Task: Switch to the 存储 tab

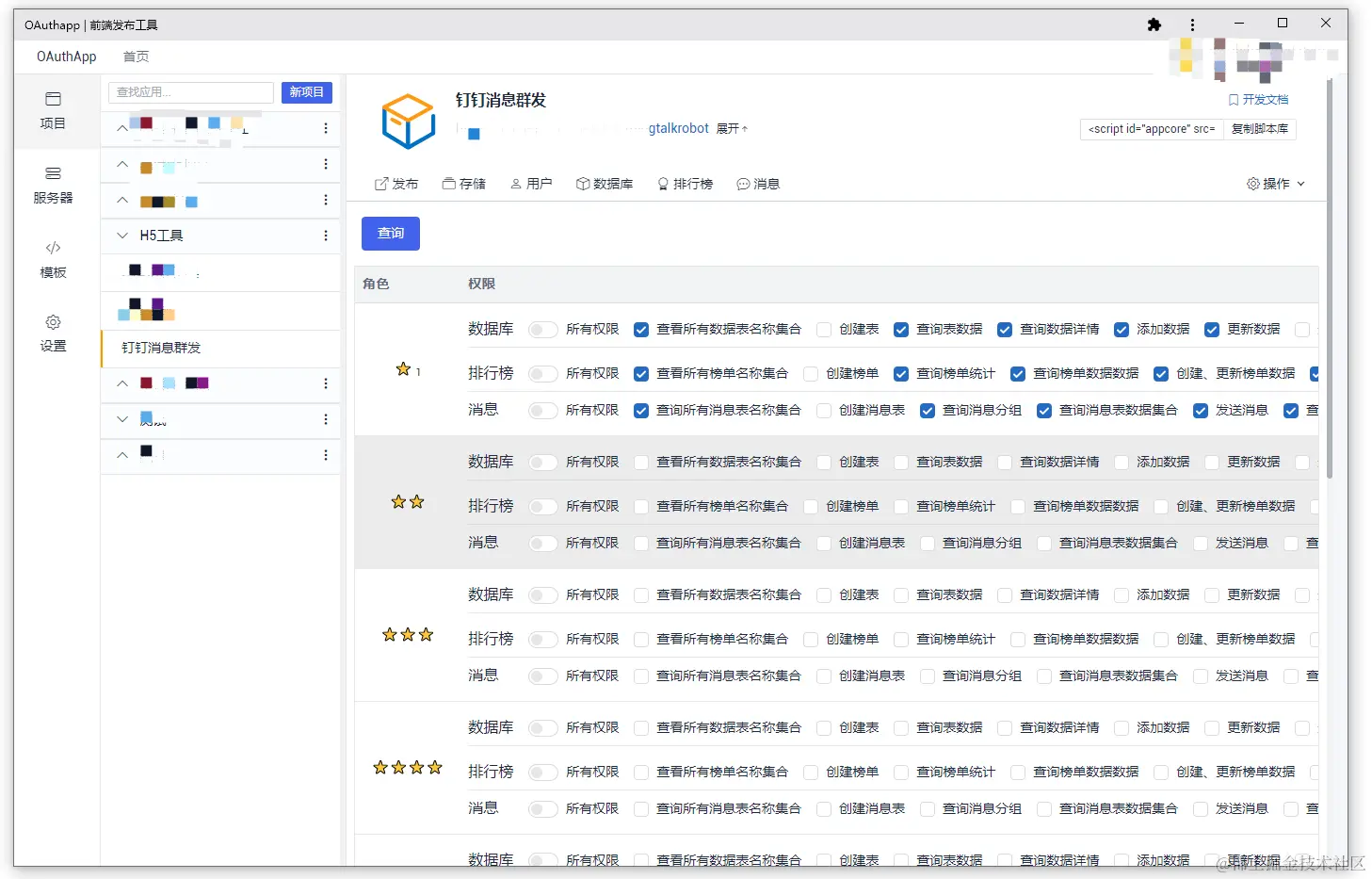Action: [x=464, y=184]
